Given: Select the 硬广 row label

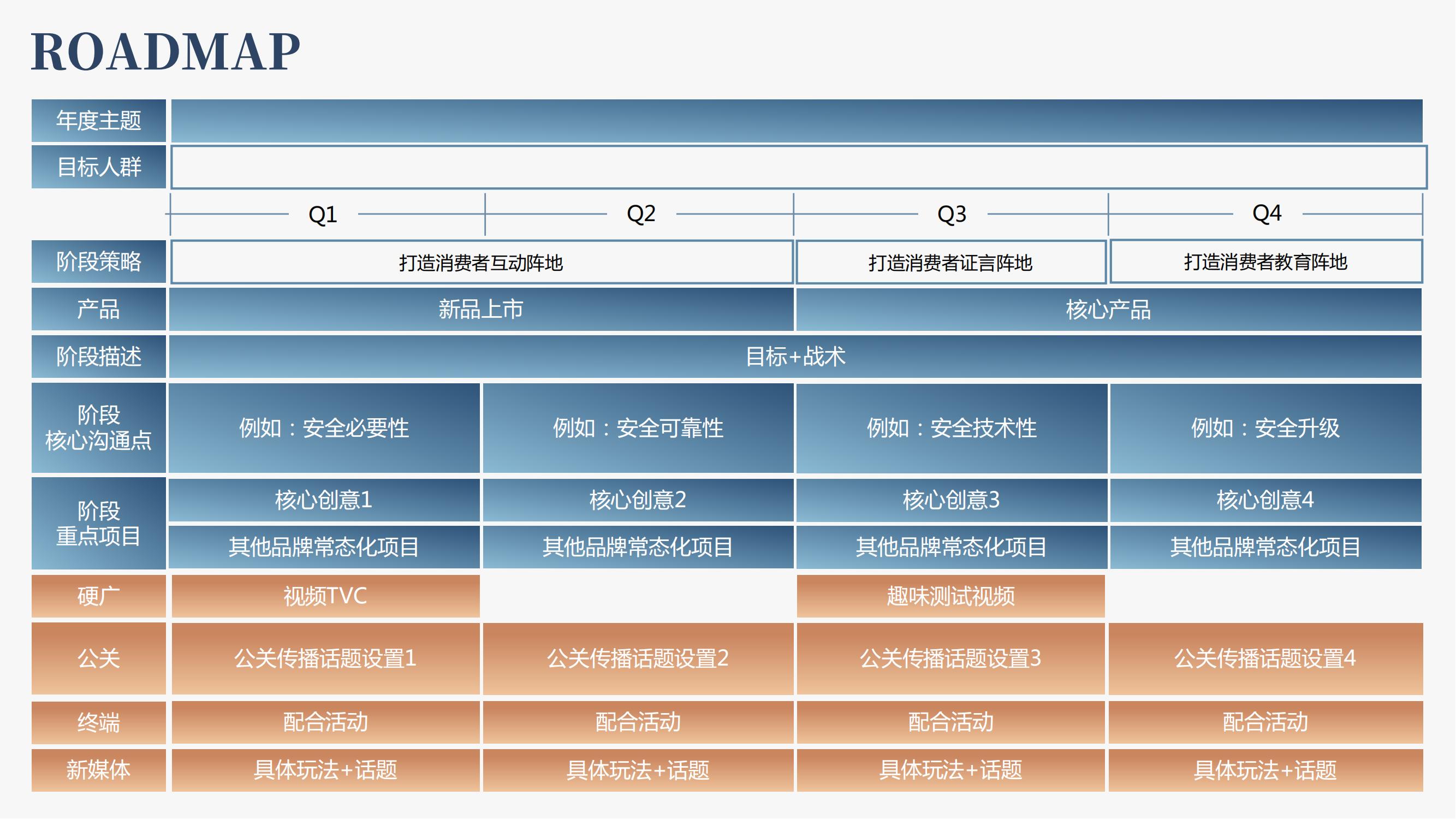Looking at the screenshot, I should [98, 596].
